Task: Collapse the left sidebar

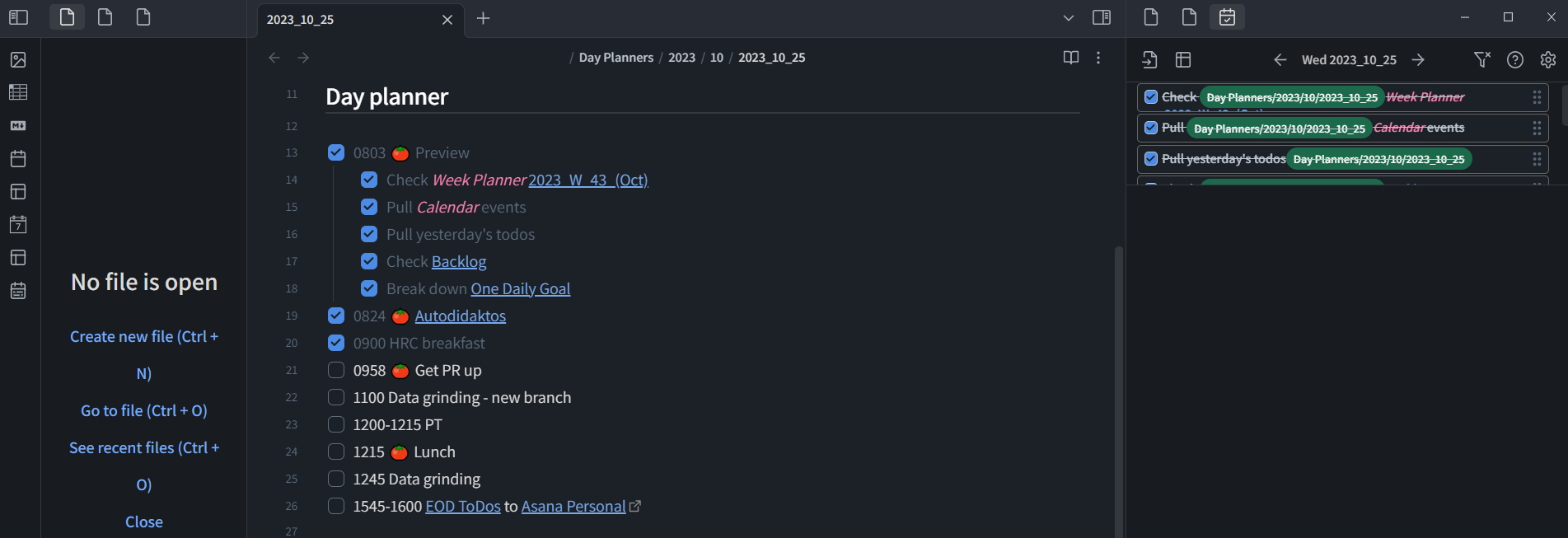Action: click(x=18, y=16)
